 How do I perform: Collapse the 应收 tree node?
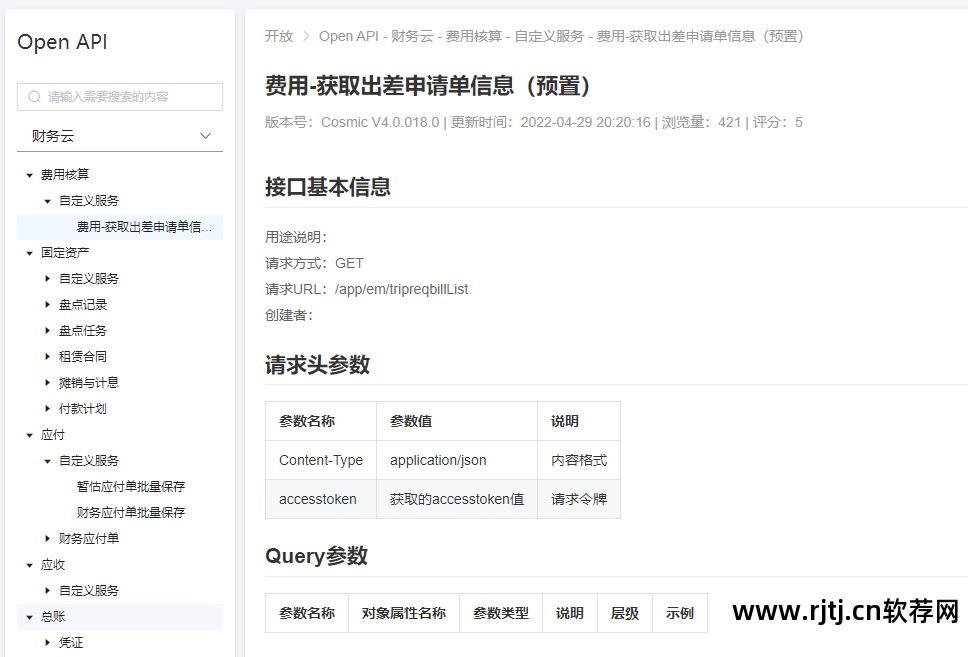[29, 564]
